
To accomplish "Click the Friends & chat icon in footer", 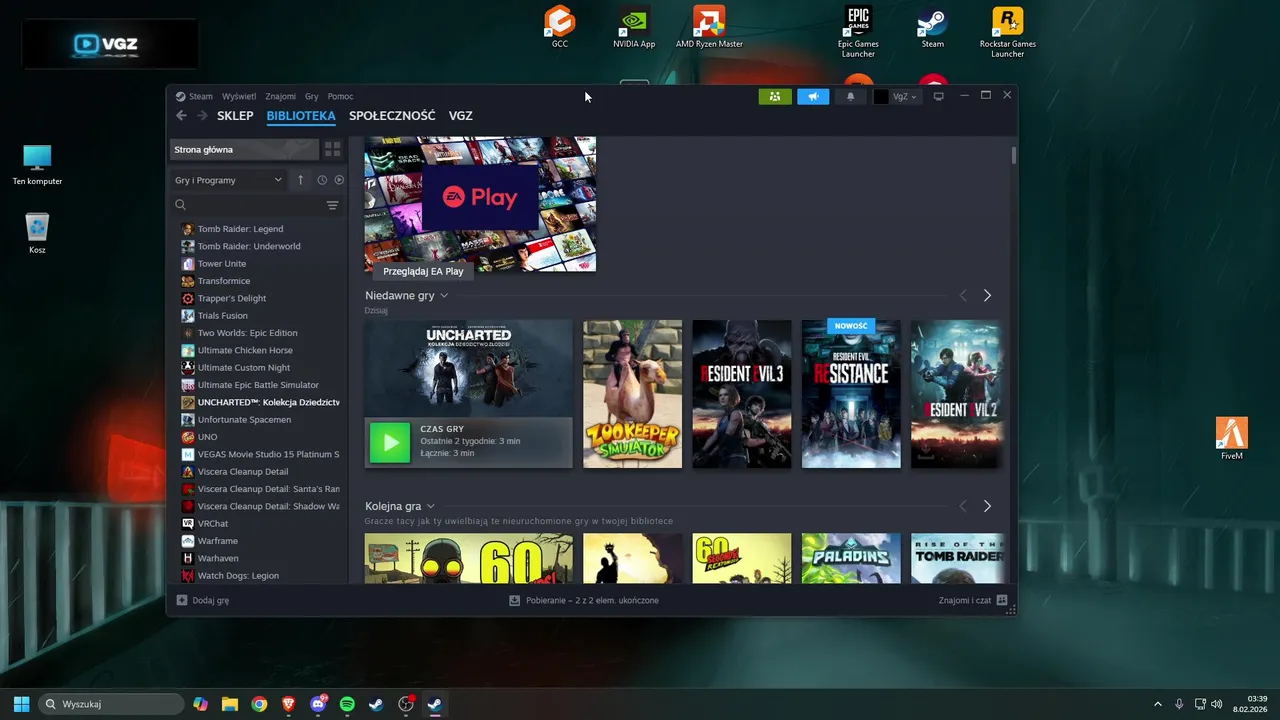I will click(x=1002, y=601).
